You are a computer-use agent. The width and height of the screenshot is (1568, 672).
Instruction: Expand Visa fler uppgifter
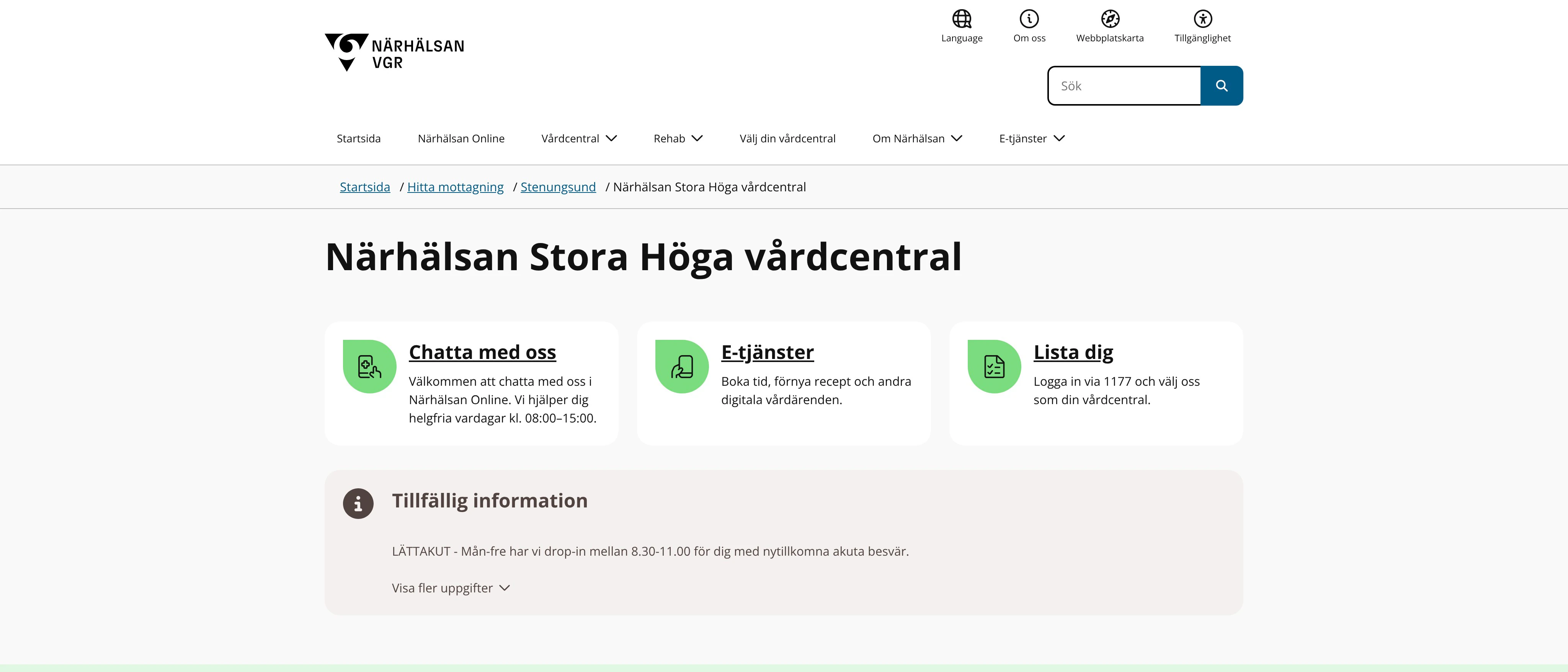pyautogui.click(x=451, y=588)
